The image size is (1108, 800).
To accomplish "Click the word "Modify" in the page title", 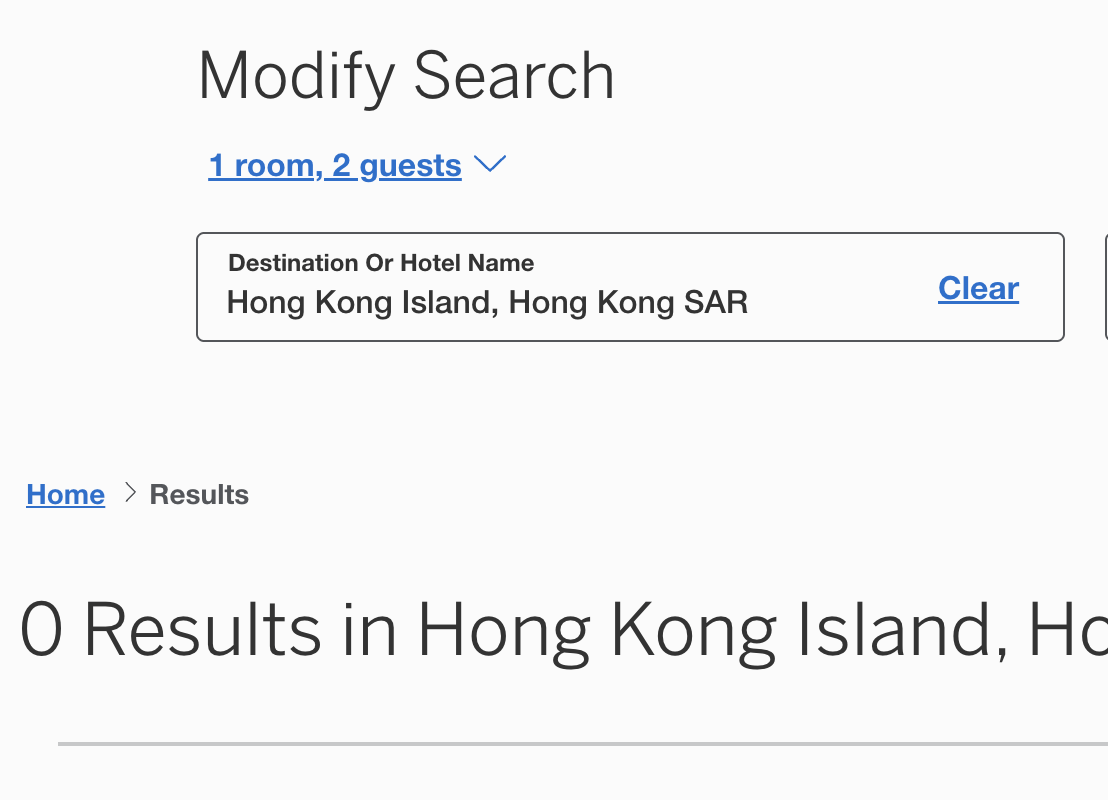I will (296, 76).
